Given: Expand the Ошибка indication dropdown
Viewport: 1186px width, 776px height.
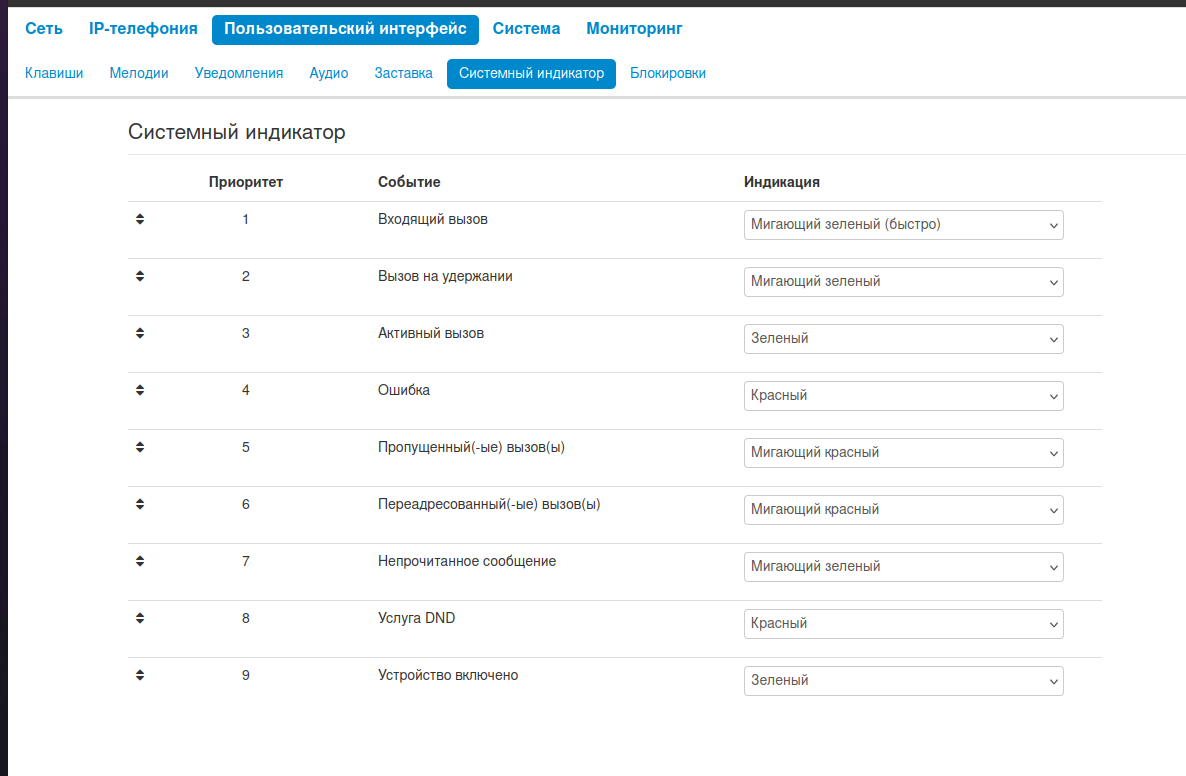Looking at the screenshot, I should click(903, 396).
